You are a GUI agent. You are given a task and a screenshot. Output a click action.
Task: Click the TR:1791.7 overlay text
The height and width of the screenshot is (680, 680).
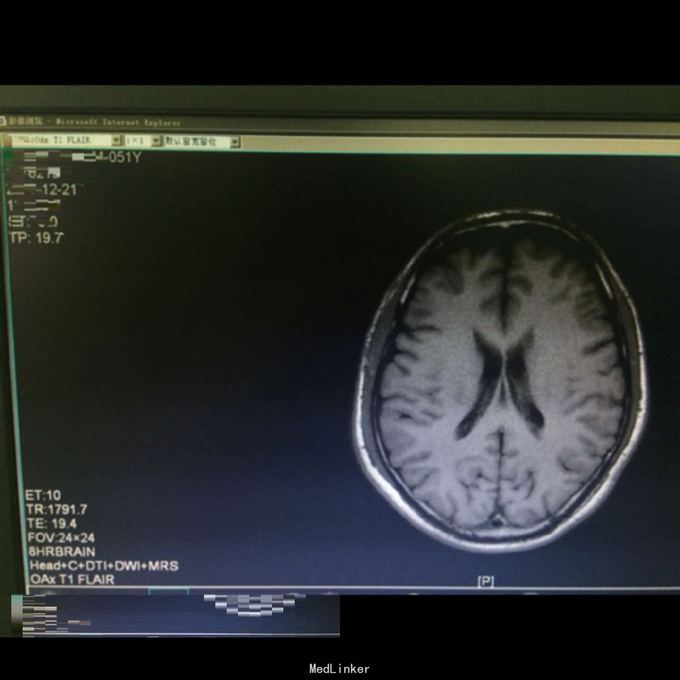pos(57,509)
